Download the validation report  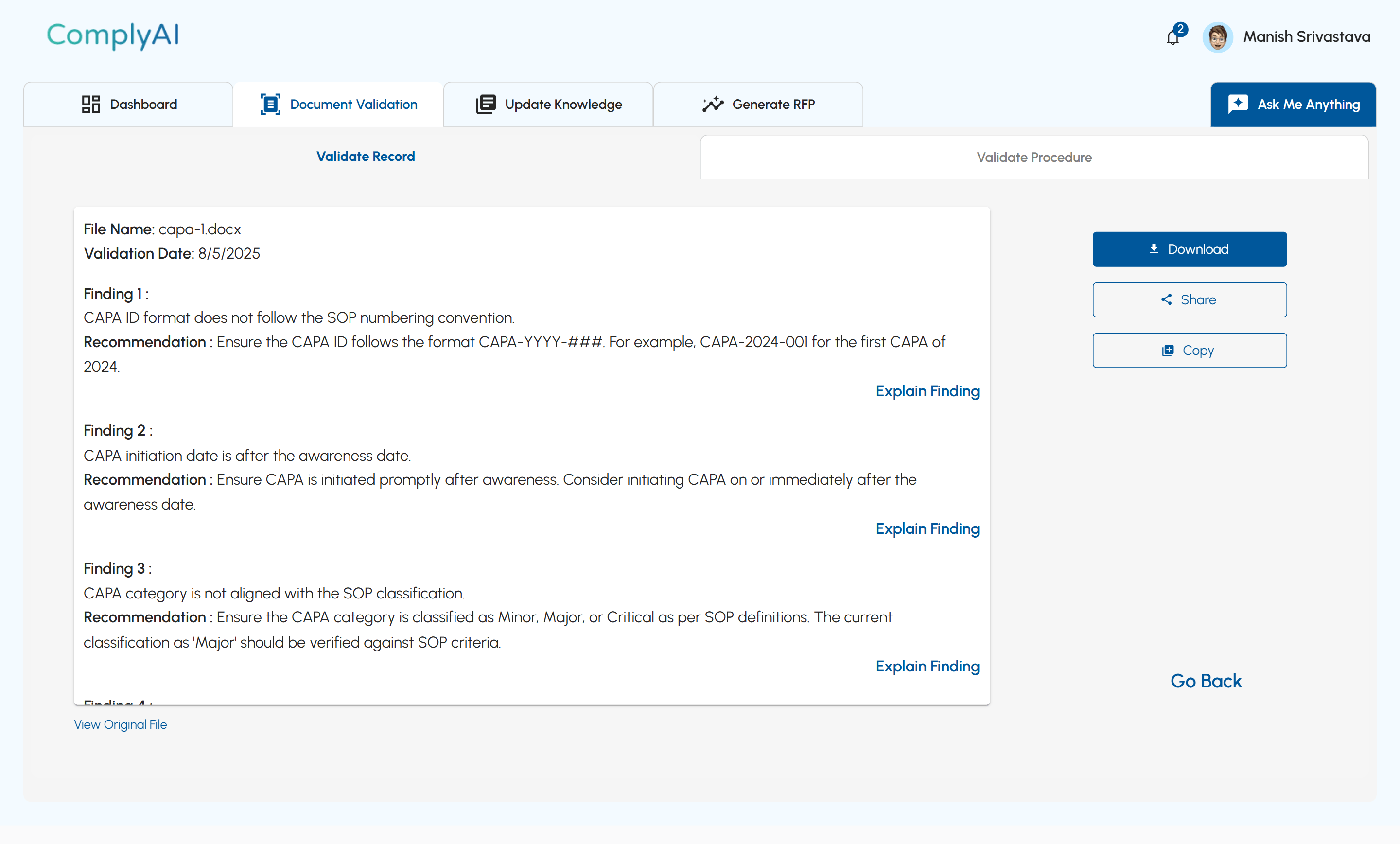[1190, 249]
